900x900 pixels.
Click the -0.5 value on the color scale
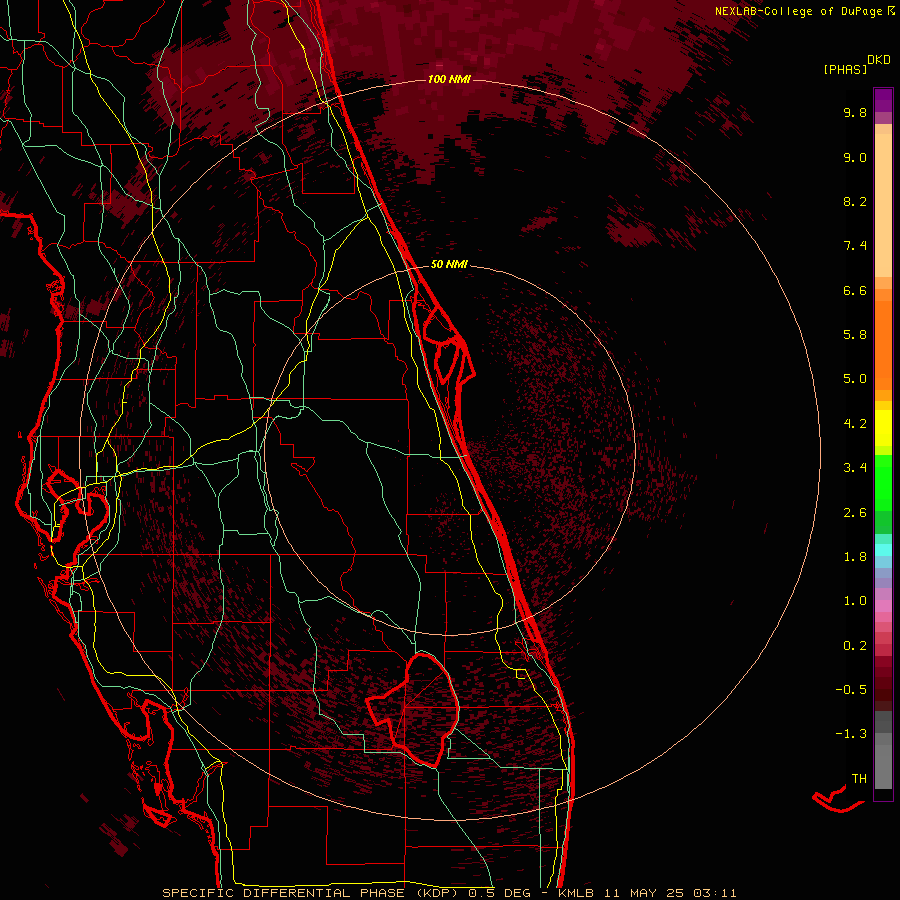click(x=851, y=690)
